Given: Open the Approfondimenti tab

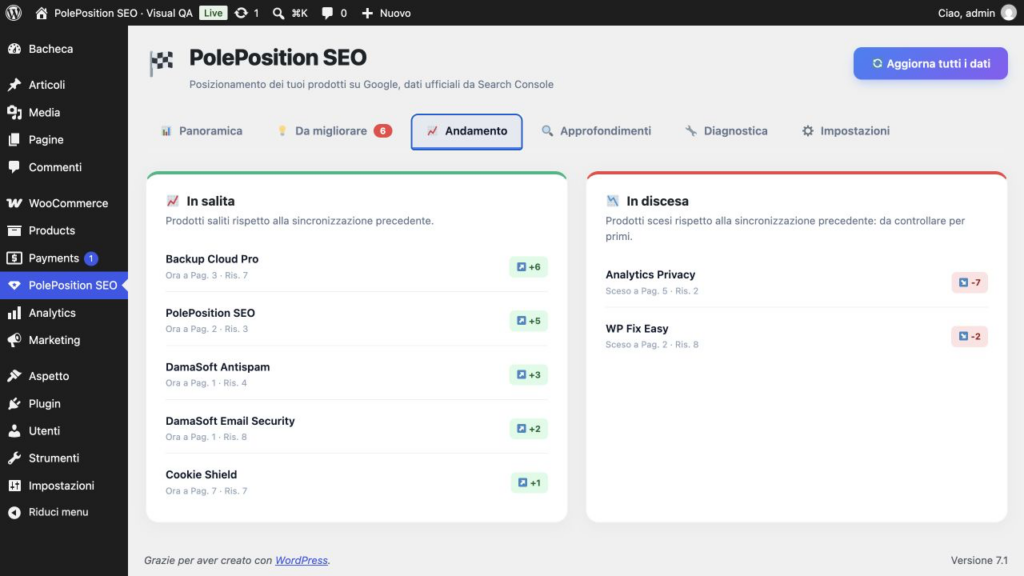Looking at the screenshot, I should coord(596,131).
